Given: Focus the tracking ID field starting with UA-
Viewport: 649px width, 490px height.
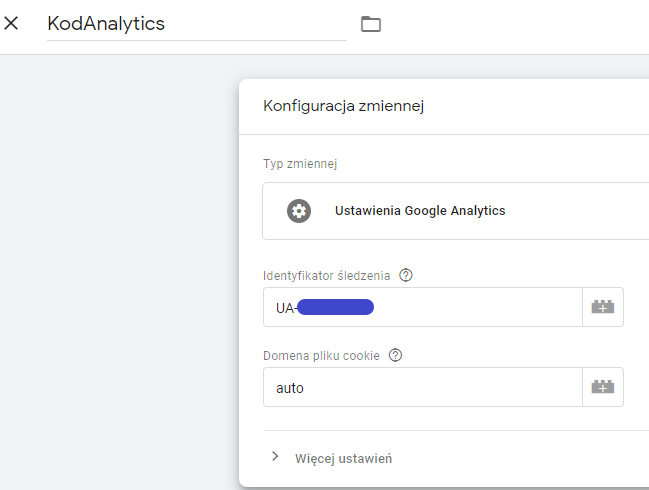Looking at the screenshot, I should 470,307.
